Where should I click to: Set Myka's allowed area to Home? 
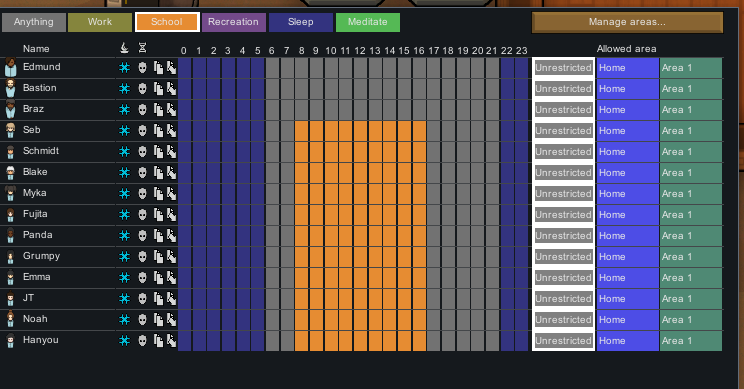(x=627, y=194)
